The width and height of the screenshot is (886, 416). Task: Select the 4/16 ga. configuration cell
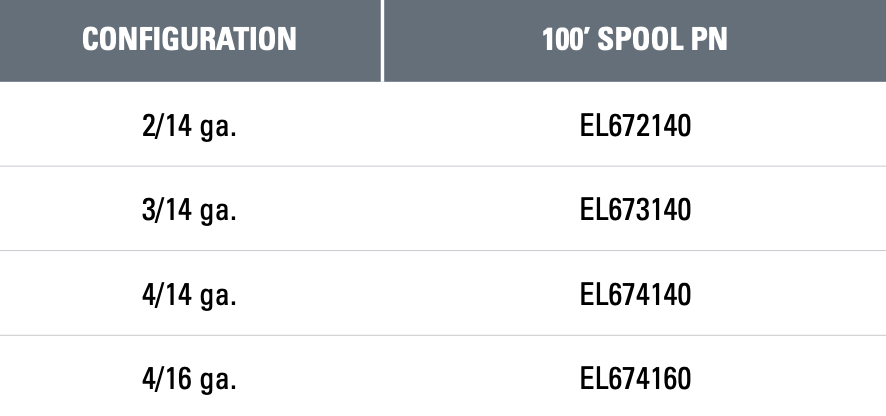click(189, 380)
